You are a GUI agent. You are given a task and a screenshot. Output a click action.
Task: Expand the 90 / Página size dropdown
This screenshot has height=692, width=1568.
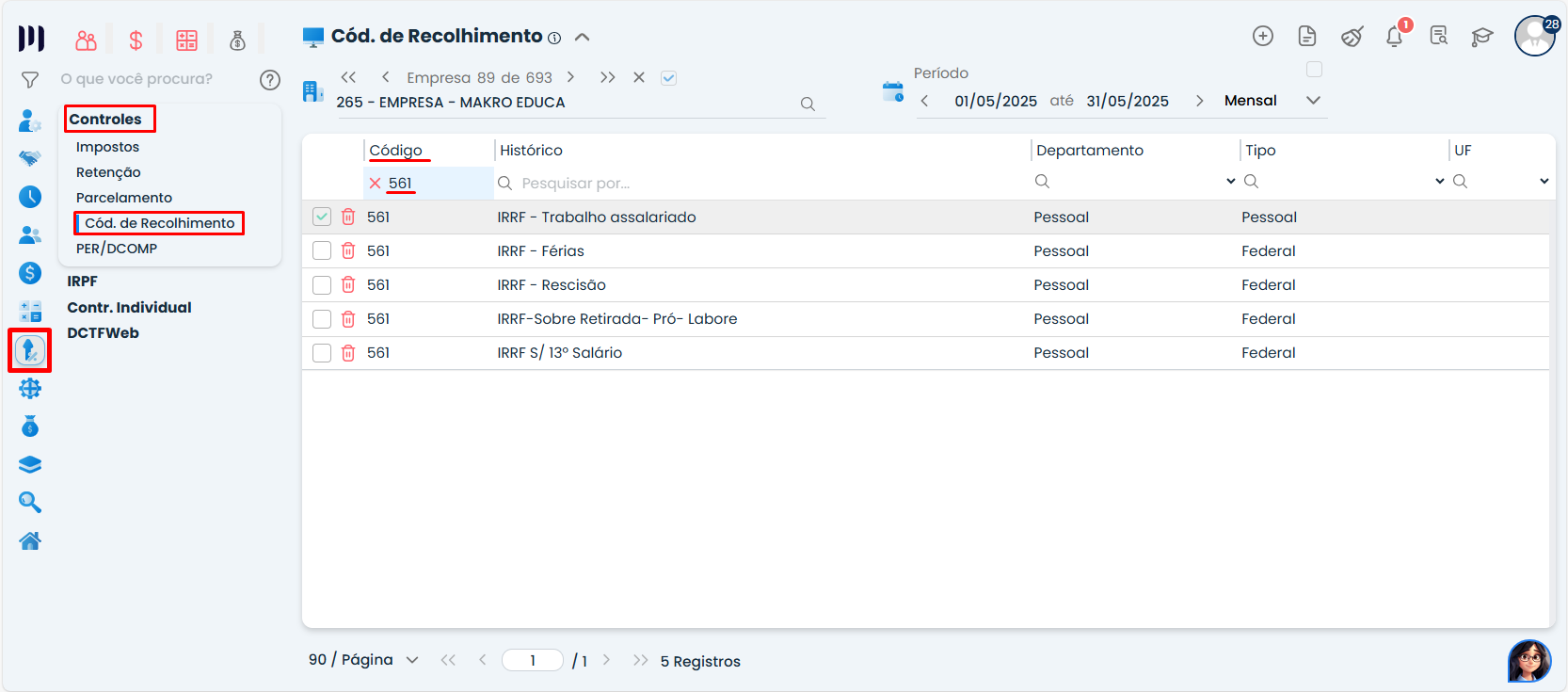click(x=411, y=660)
